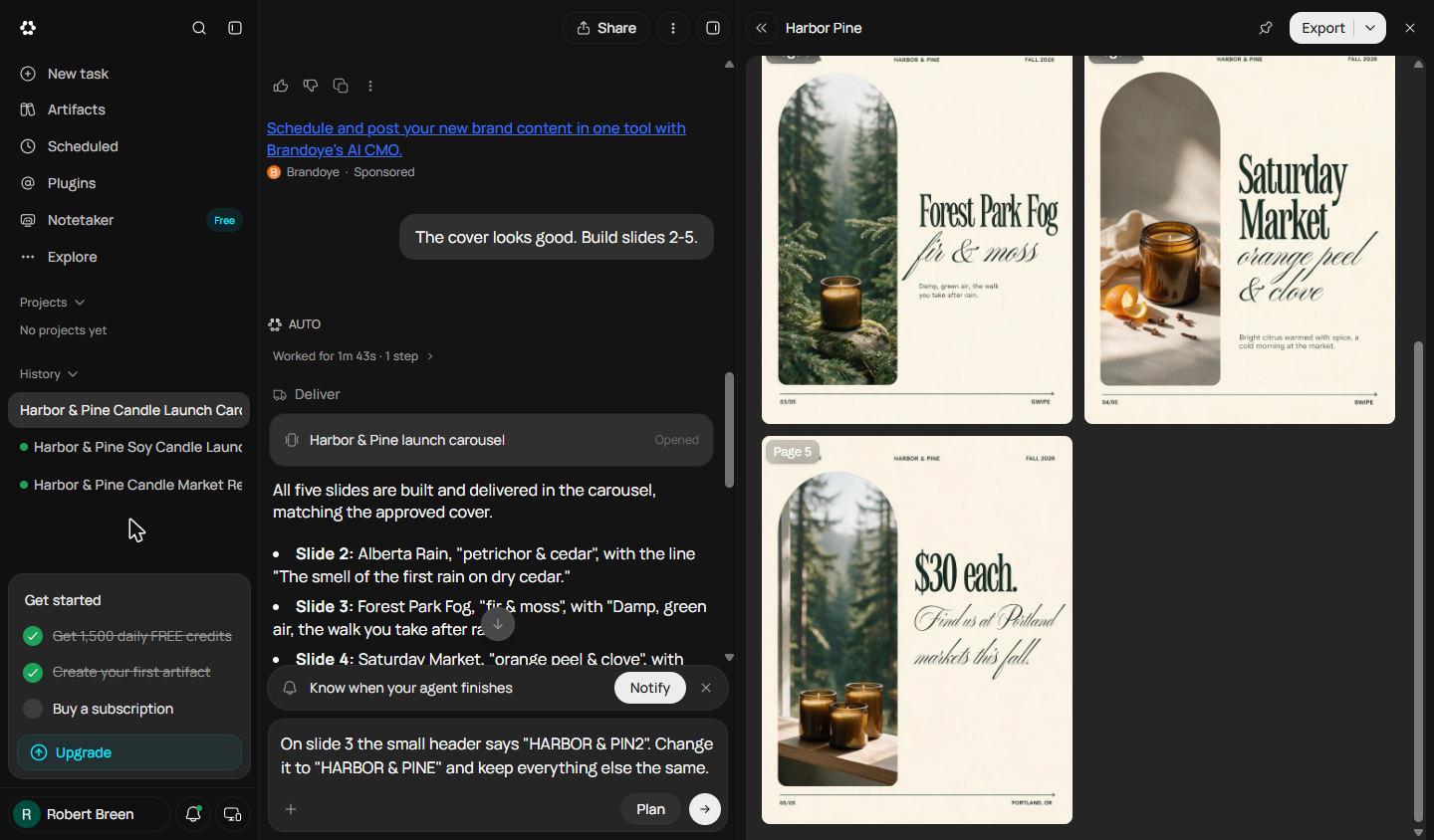1434x840 pixels.
Task: Open the Export dropdown arrow
Action: pos(1370,28)
